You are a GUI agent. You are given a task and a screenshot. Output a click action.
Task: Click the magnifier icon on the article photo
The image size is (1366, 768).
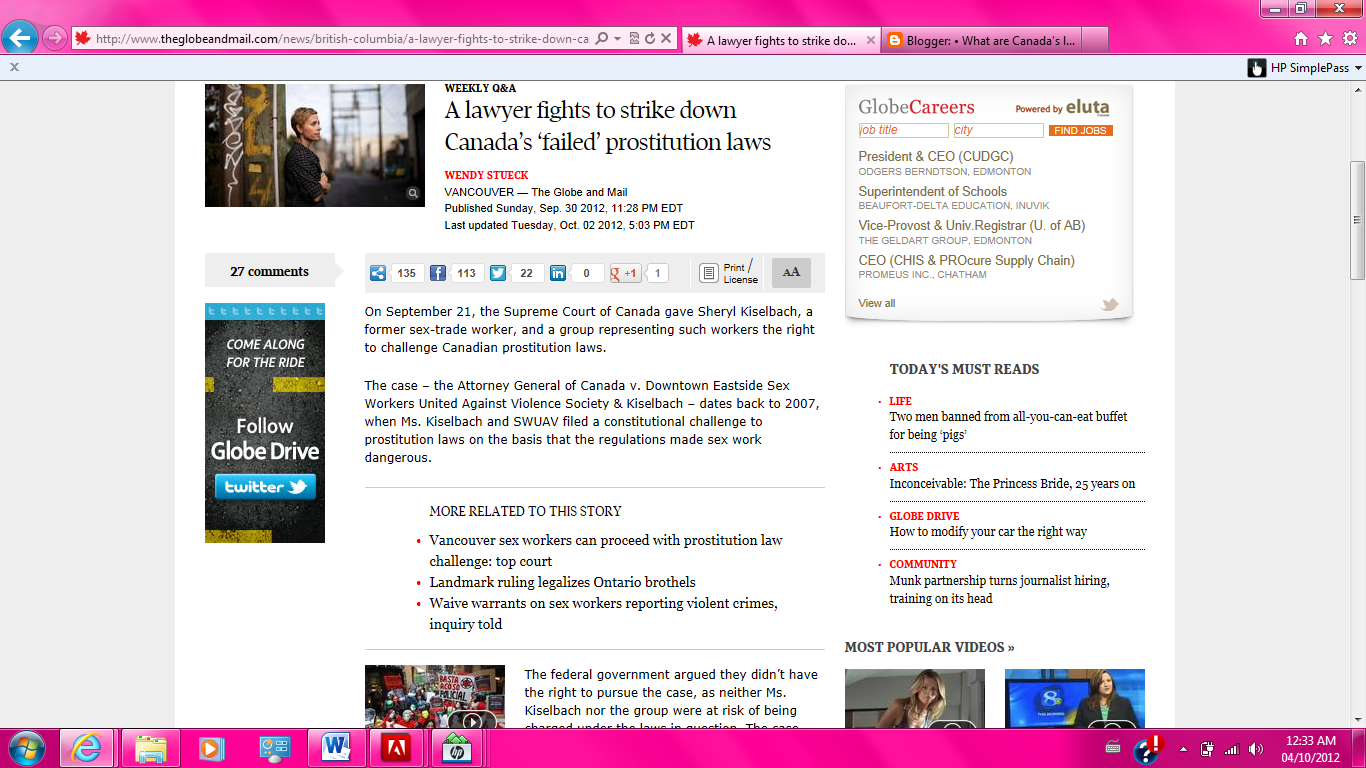point(413,194)
